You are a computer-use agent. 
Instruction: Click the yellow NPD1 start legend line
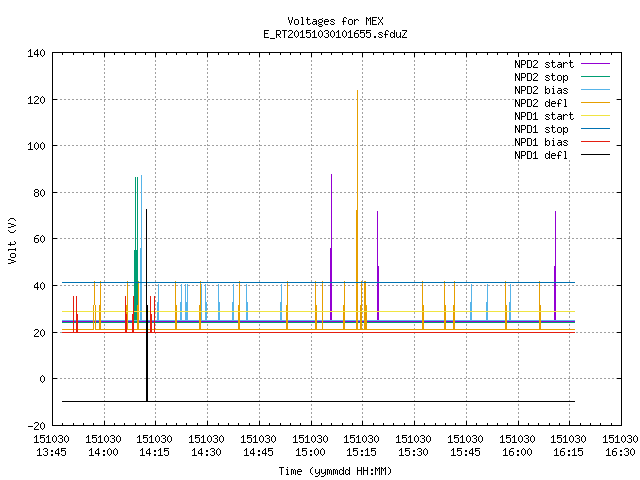coord(596,116)
